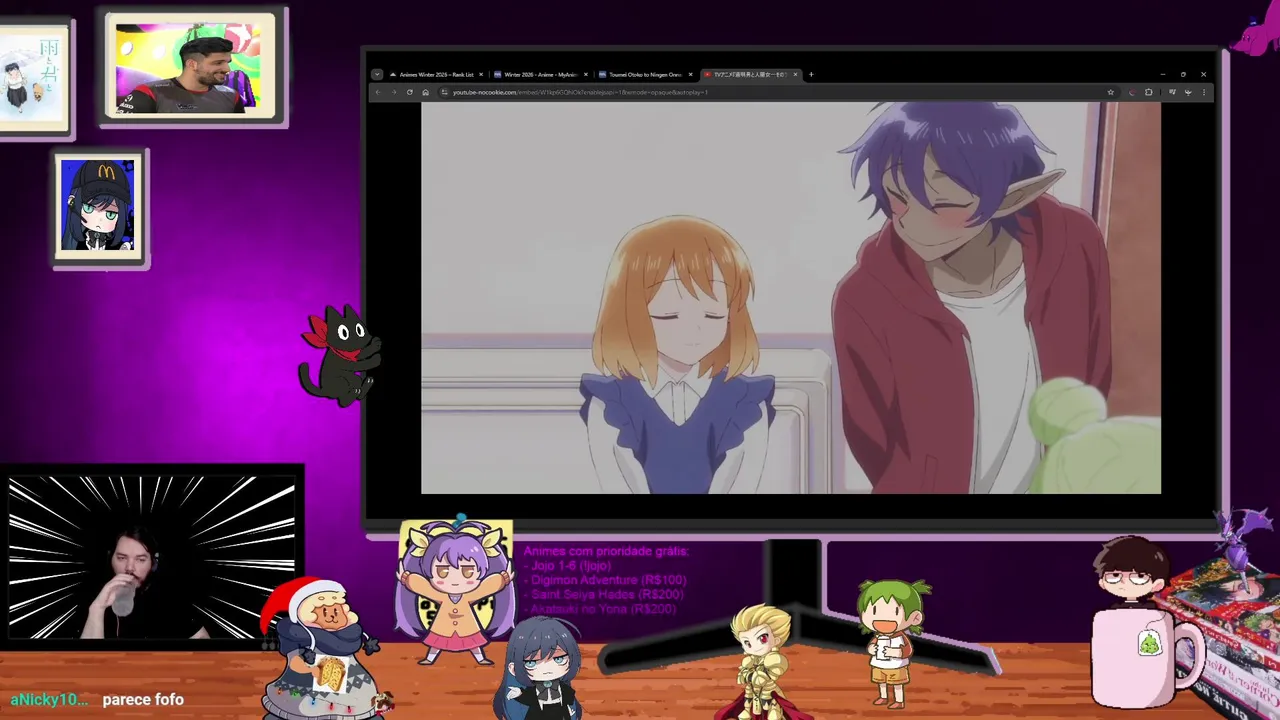Click the pink mug with chibi character
Screen dimensions: 1280x720
1145,622
